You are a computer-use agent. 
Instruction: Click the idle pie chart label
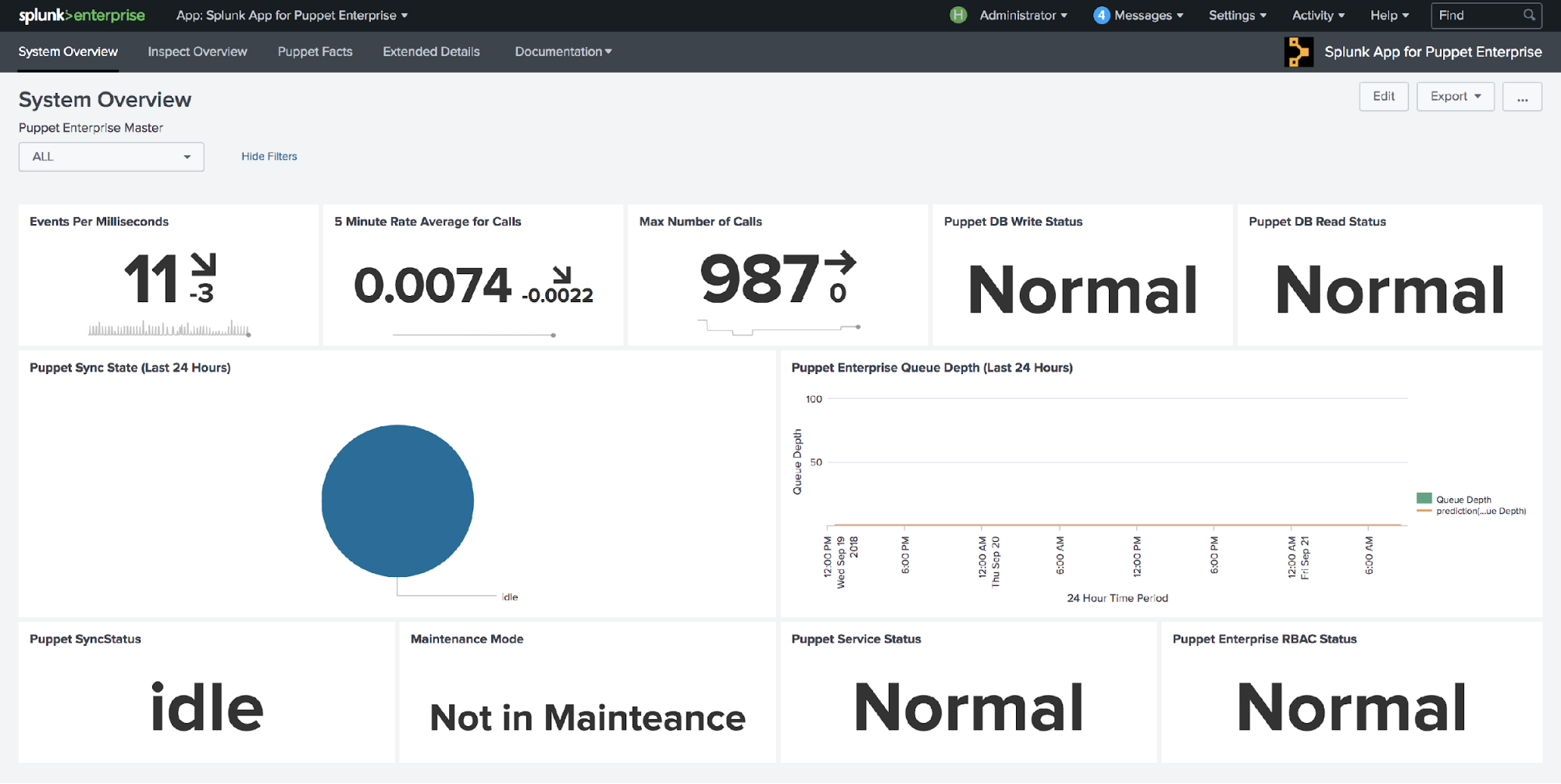pos(510,597)
